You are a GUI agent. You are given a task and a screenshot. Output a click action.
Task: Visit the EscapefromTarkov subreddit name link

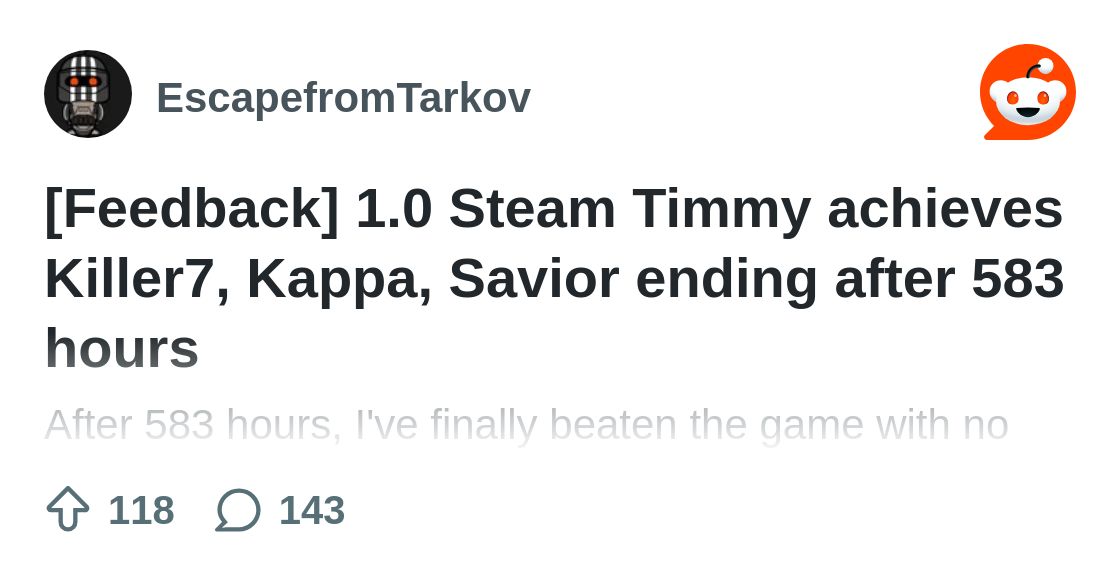pos(344,98)
